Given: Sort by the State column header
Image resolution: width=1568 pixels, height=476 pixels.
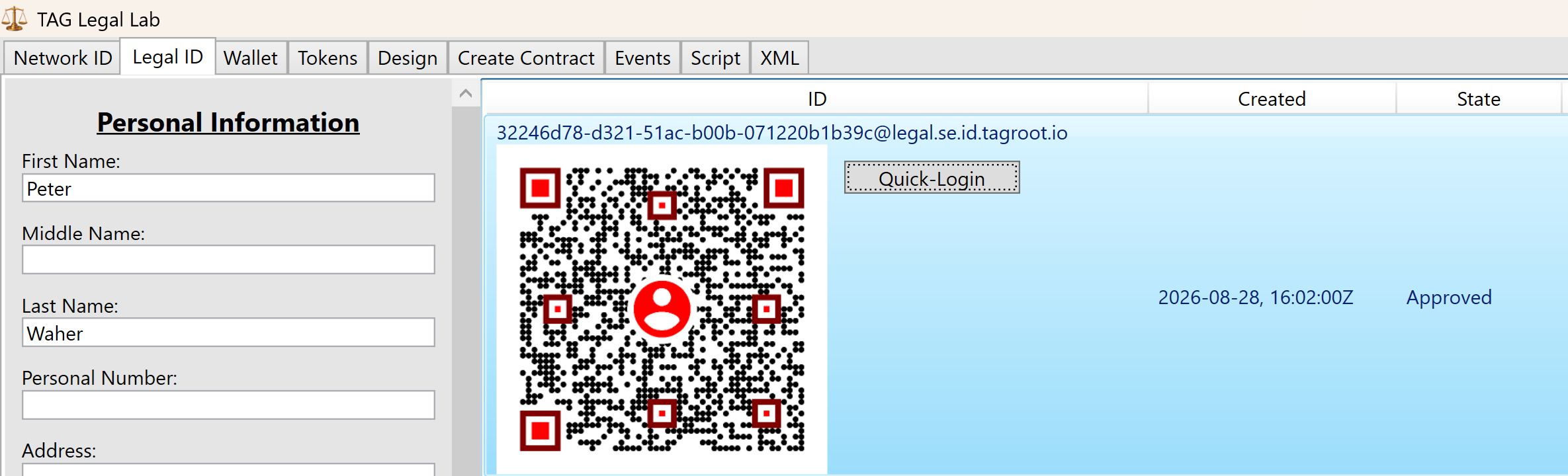Looking at the screenshot, I should (x=1478, y=99).
